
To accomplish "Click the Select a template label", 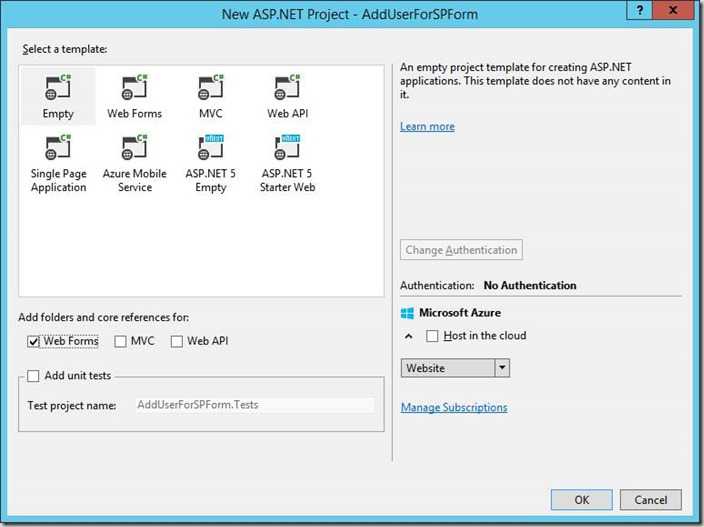I will (65, 49).
